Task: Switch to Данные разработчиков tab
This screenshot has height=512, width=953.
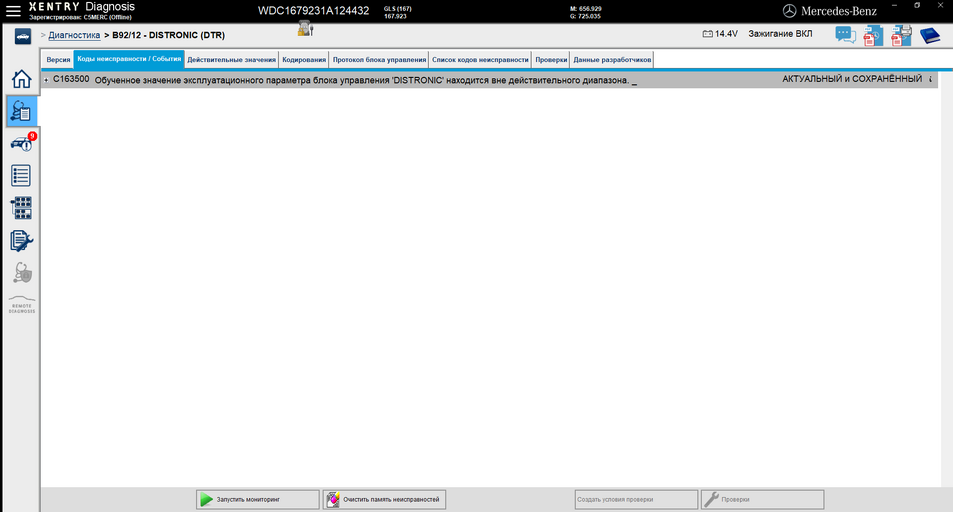Action: pos(612,60)
